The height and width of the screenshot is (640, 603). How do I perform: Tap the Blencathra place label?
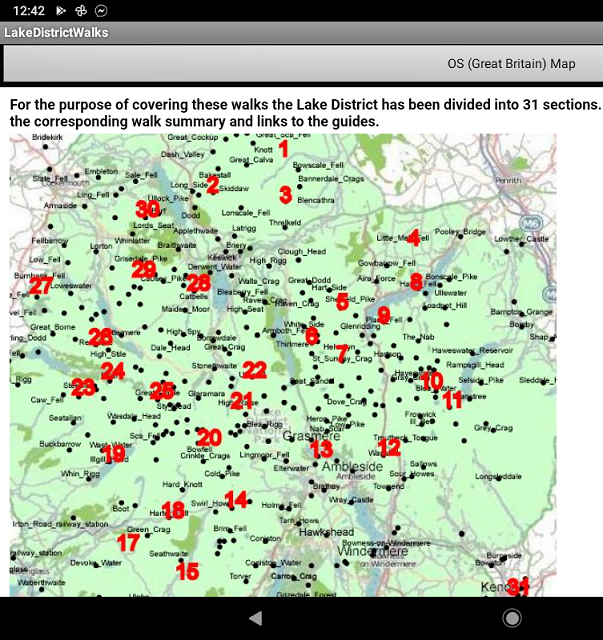[316, 200]
